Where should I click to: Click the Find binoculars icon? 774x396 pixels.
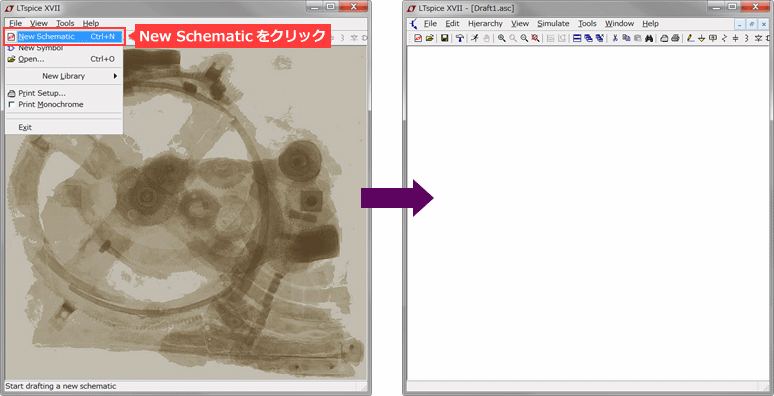pos(649,38)
